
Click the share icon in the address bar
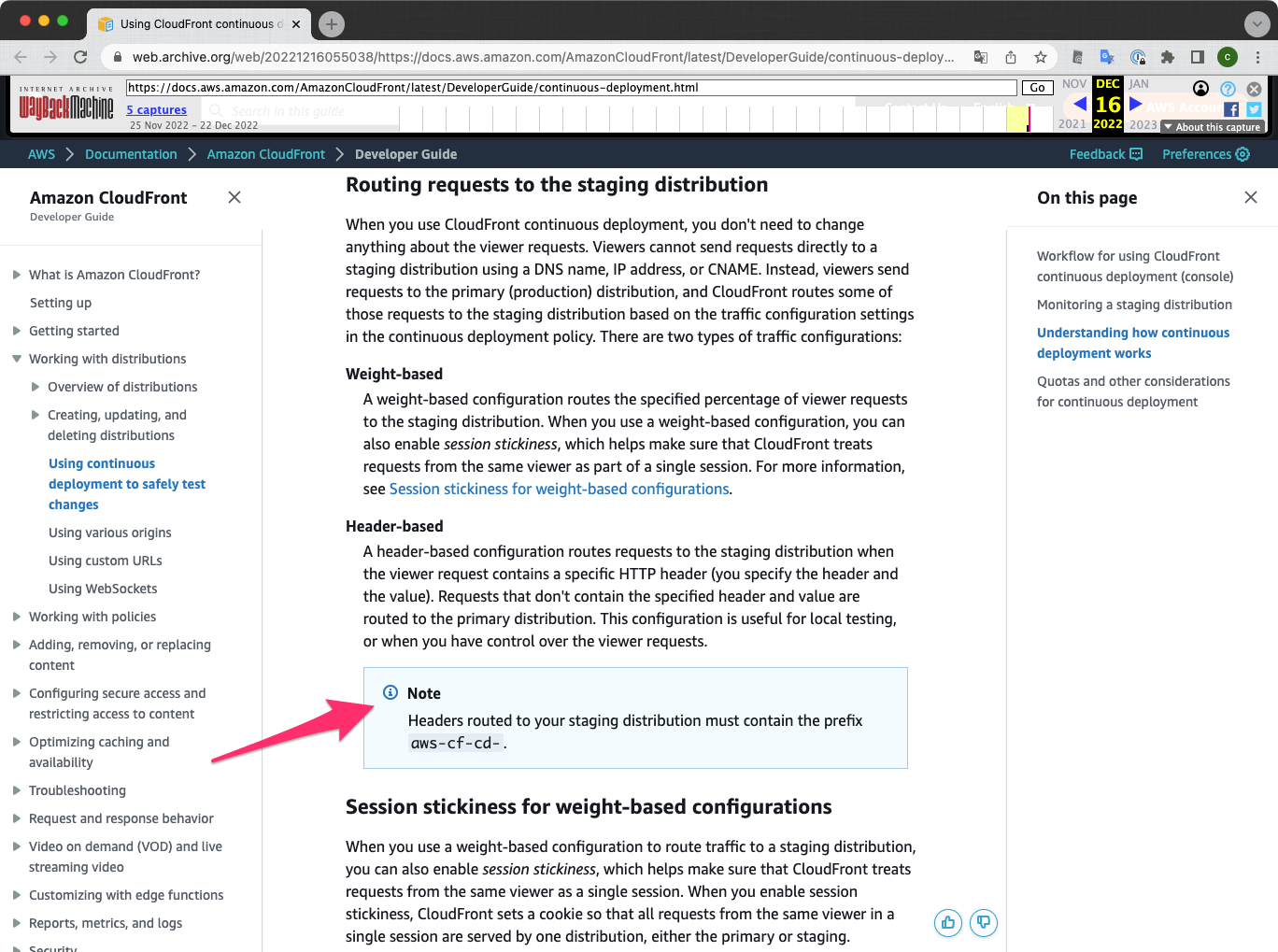point(1011,57)
